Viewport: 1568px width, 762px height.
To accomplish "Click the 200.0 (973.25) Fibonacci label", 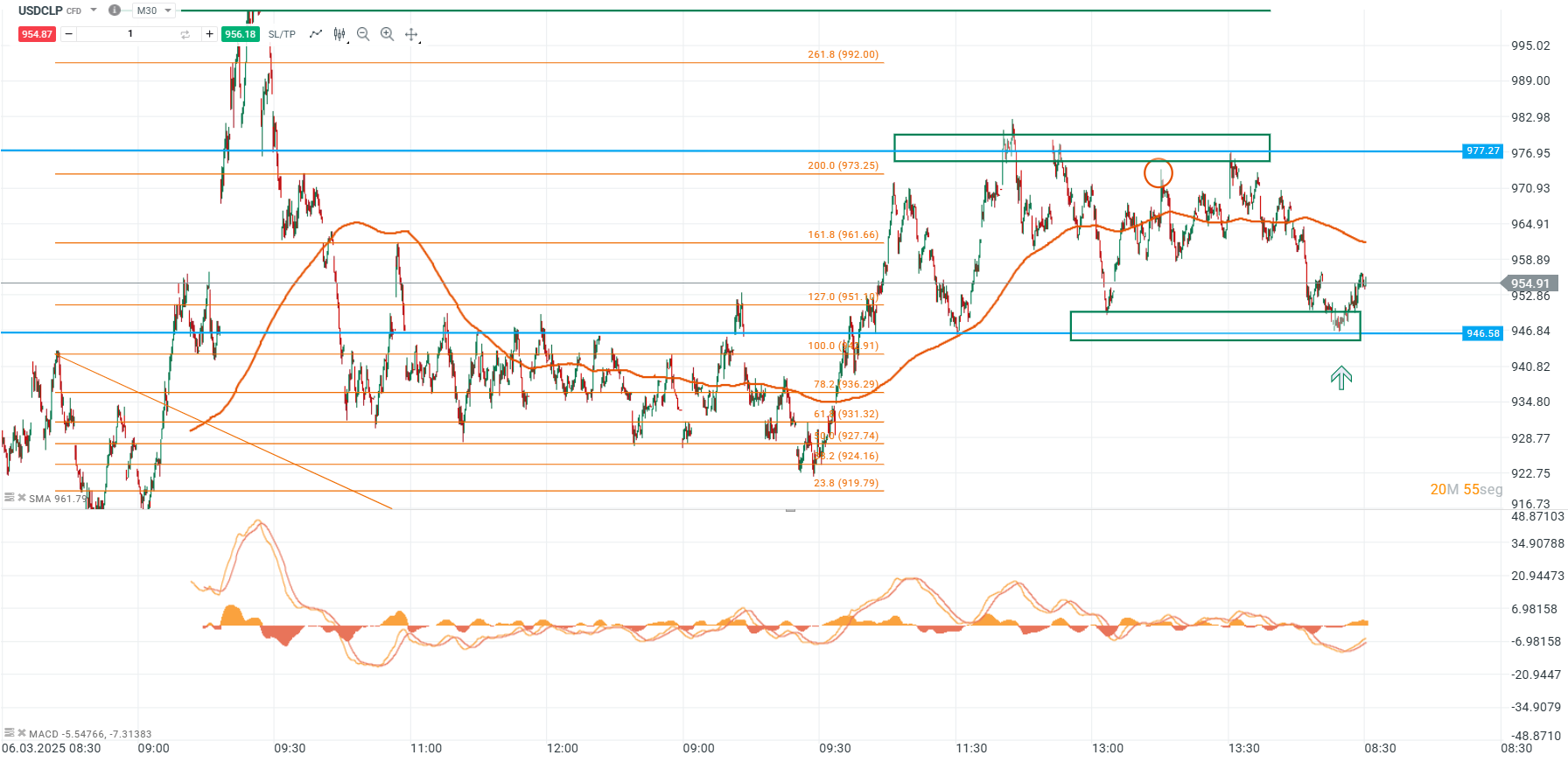I will click(x=843, y=165).
